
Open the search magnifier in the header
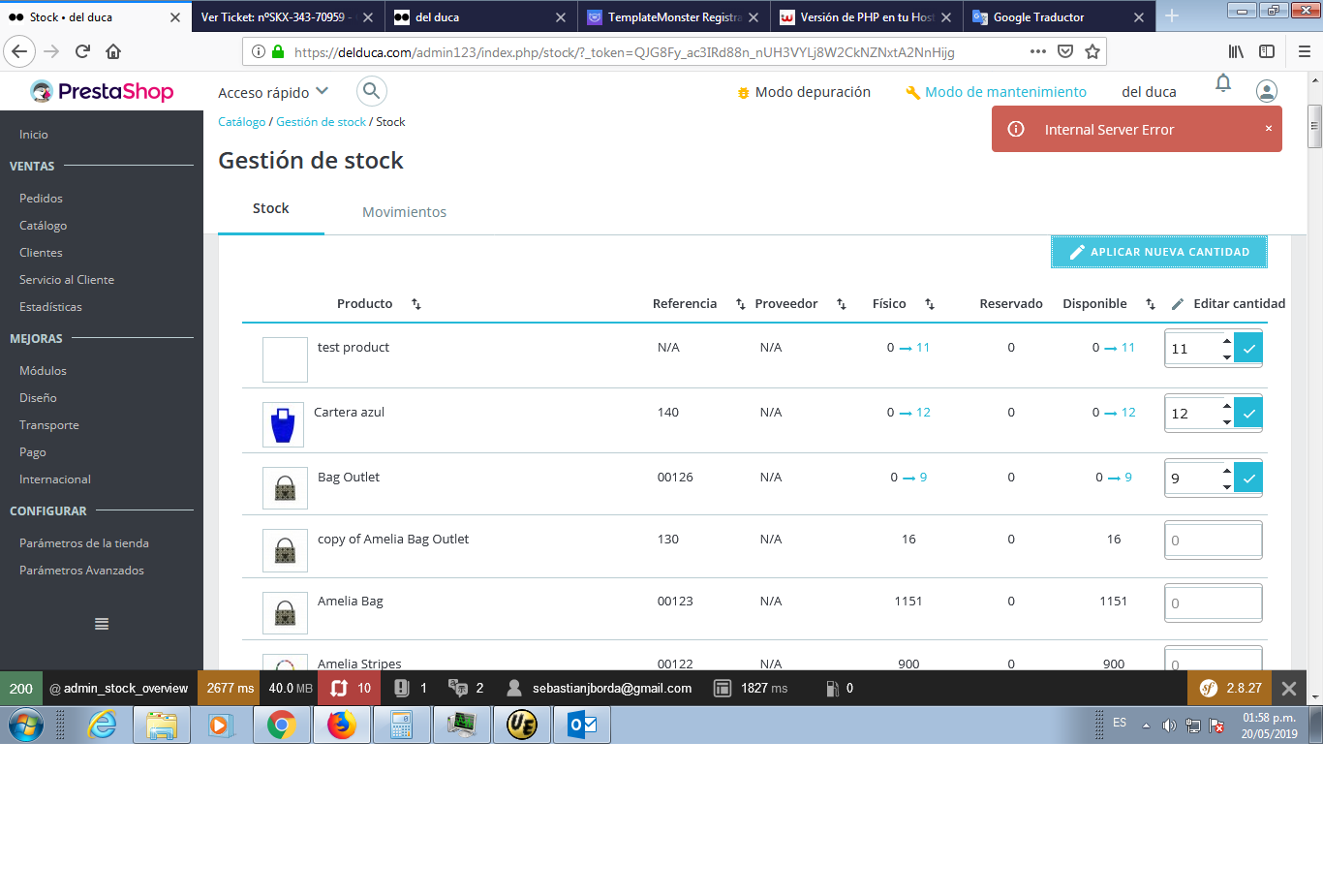point(372,92)
